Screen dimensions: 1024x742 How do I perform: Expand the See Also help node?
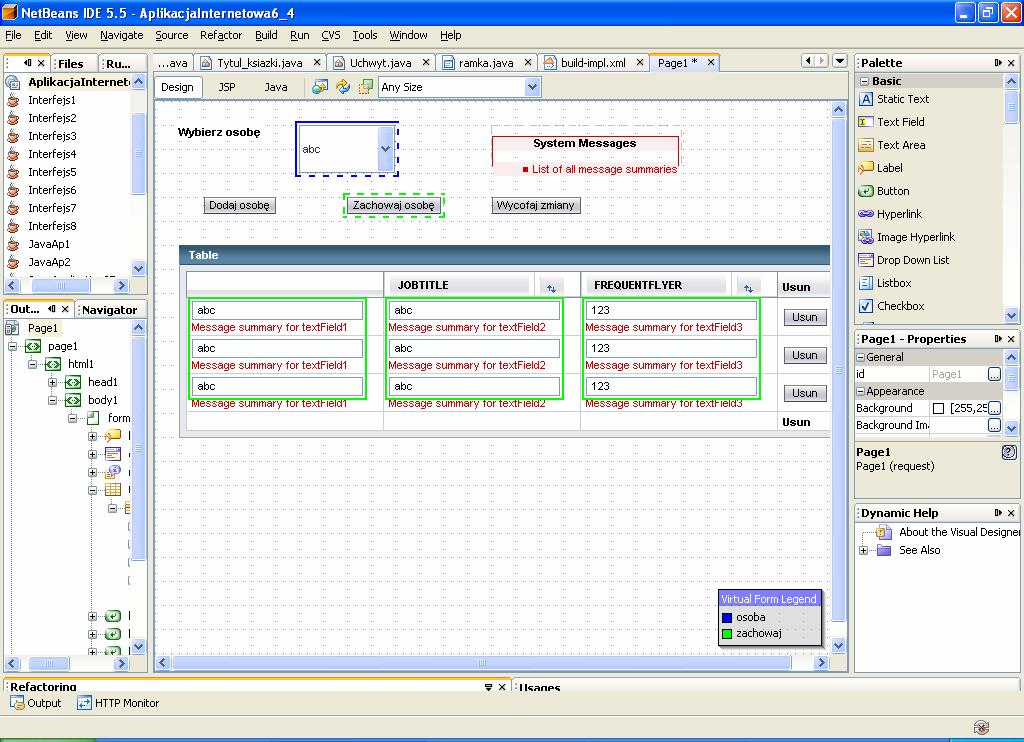click(x=863, y=550)
